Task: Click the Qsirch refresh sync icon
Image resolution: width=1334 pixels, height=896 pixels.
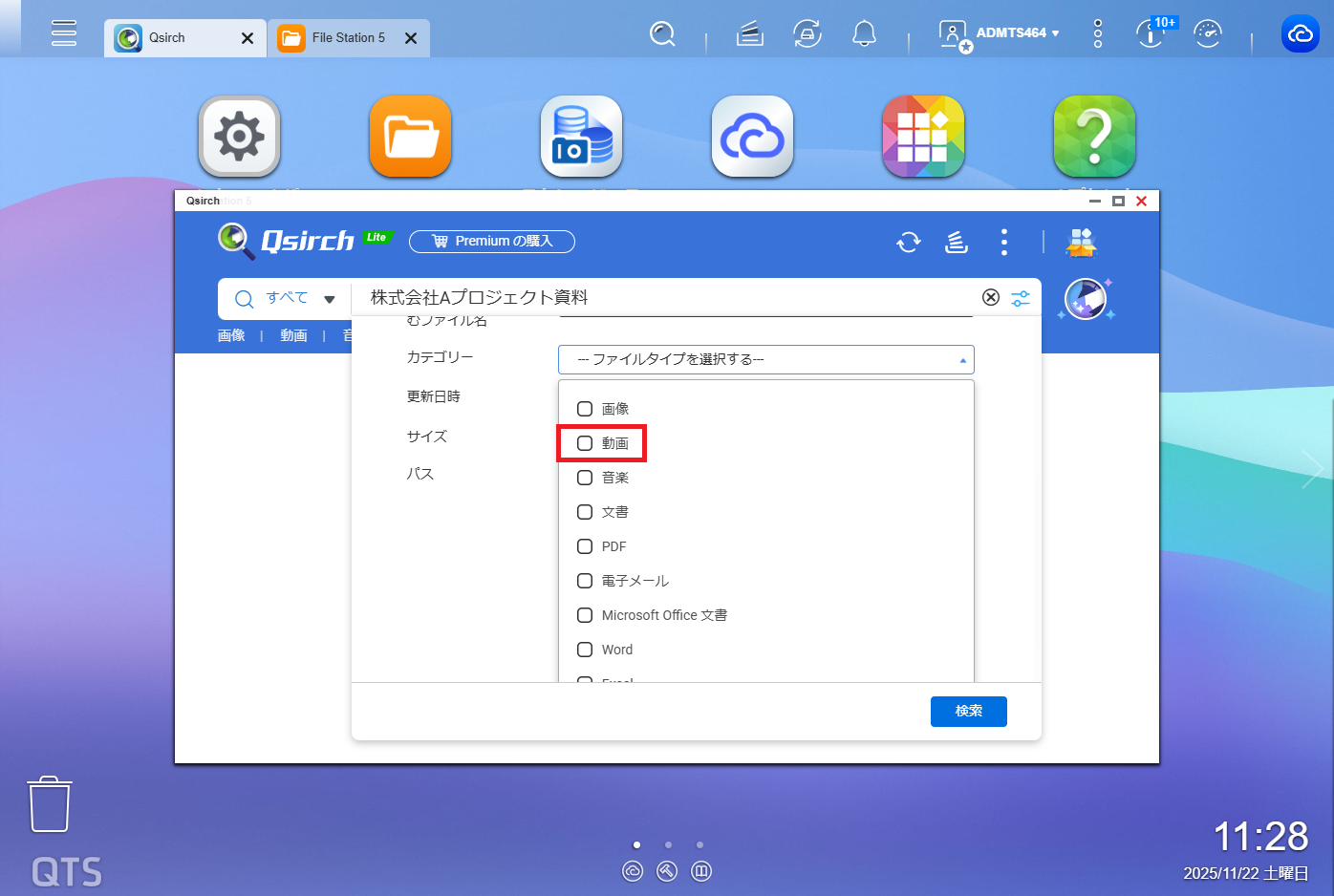Action: click(x=909, y=242)
